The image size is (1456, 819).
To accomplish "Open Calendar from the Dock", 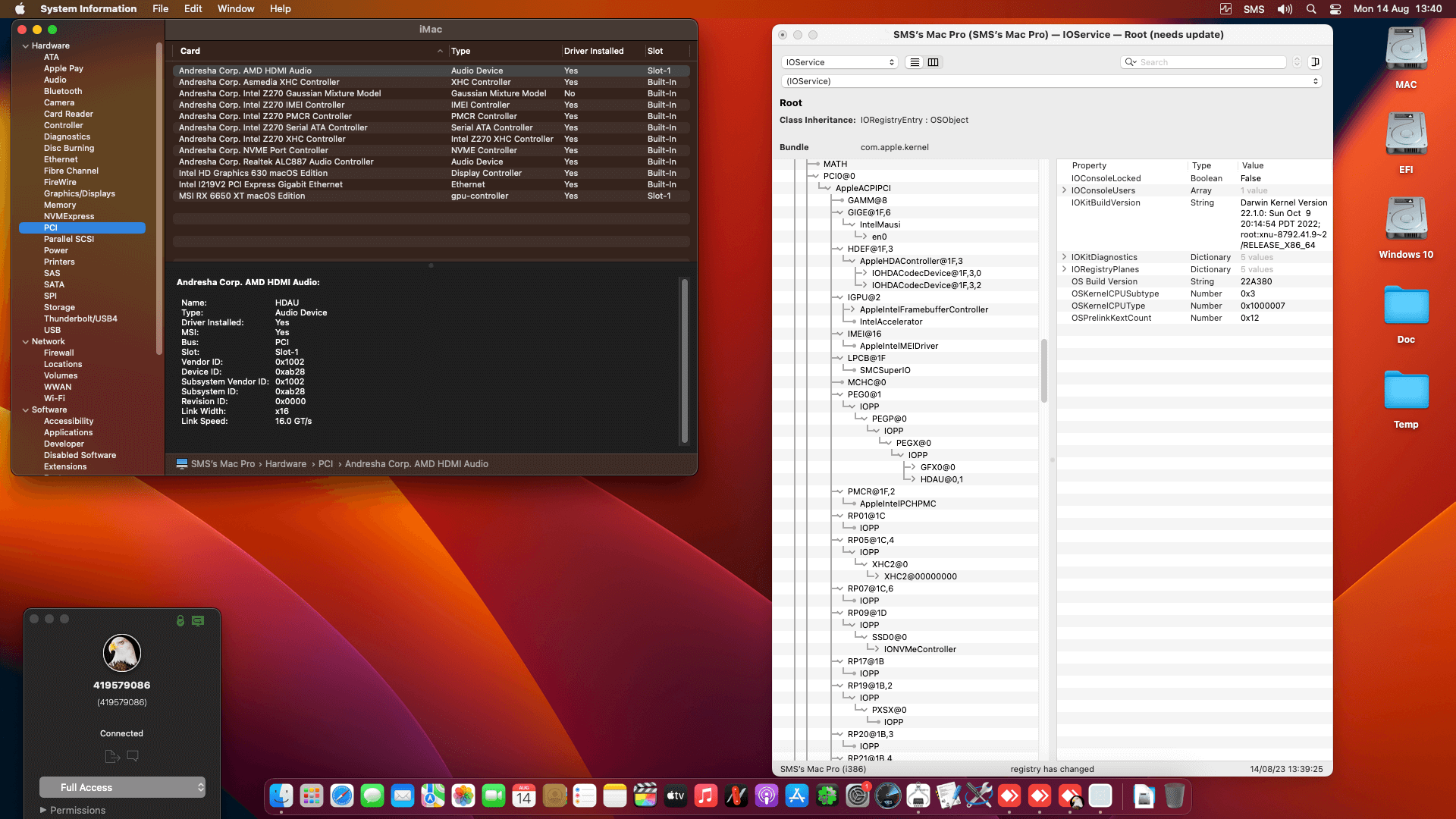I will (524, 795).
